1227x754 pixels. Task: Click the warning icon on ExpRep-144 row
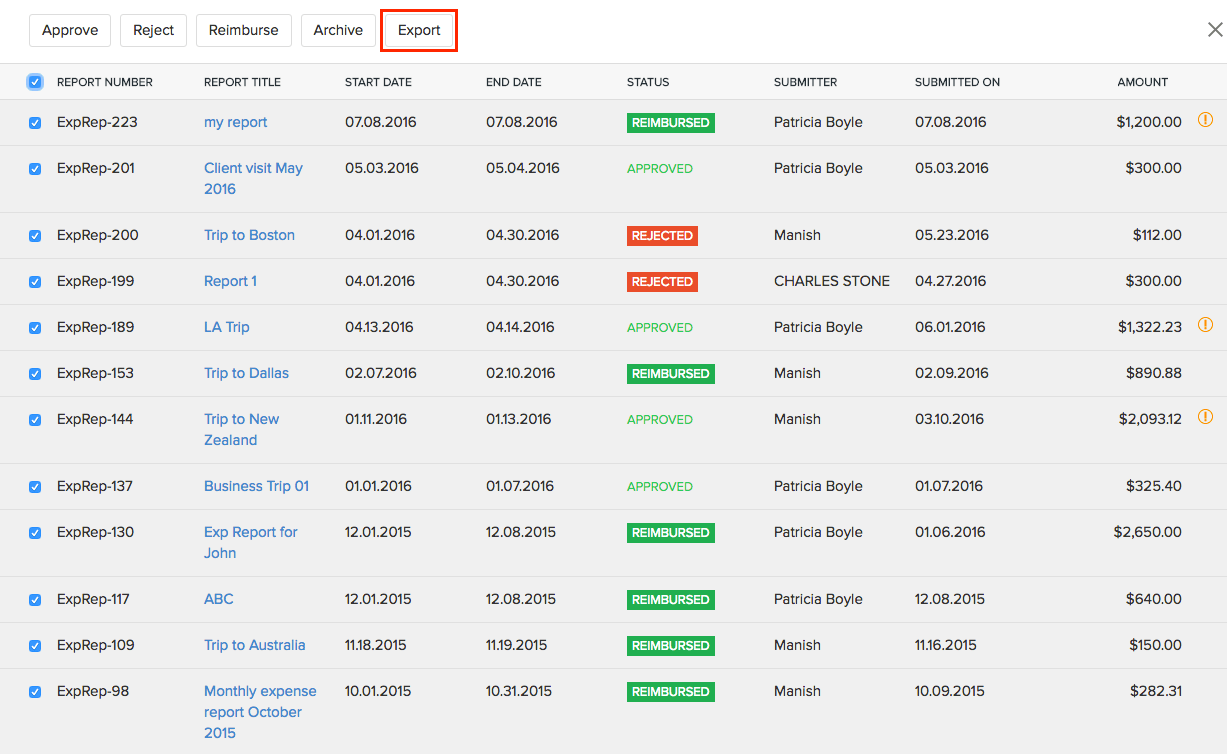coord(1205,417)
